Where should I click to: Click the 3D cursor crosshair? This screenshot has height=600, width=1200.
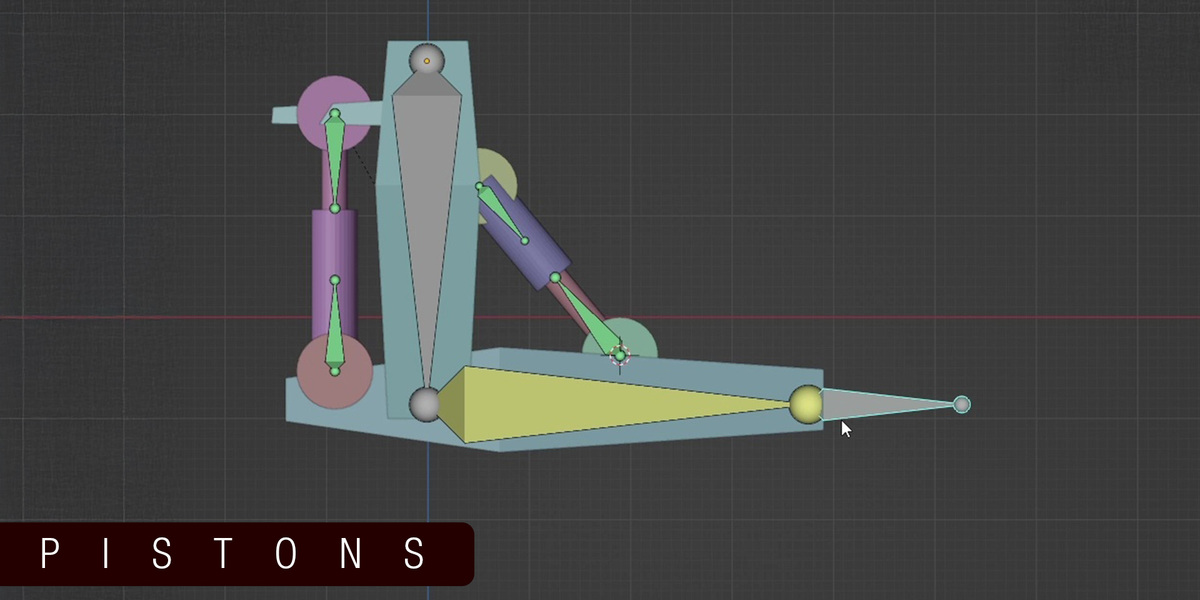[x=620, y=356]
